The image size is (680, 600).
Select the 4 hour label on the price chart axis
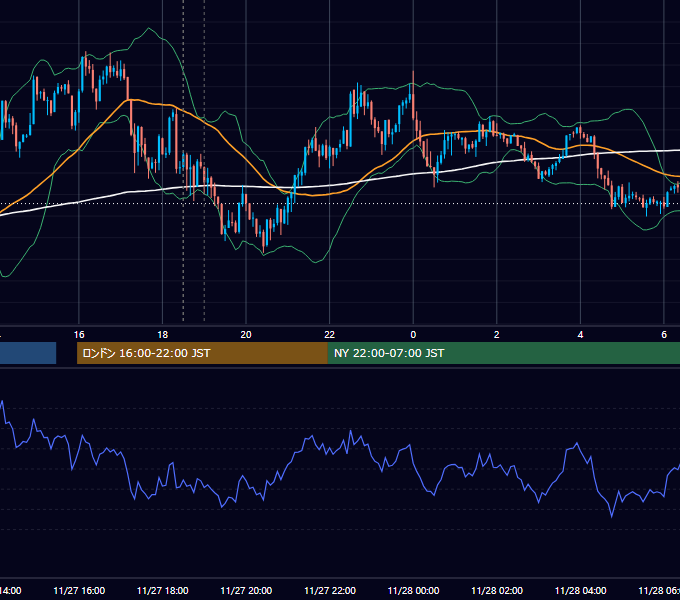pos(580,335)
